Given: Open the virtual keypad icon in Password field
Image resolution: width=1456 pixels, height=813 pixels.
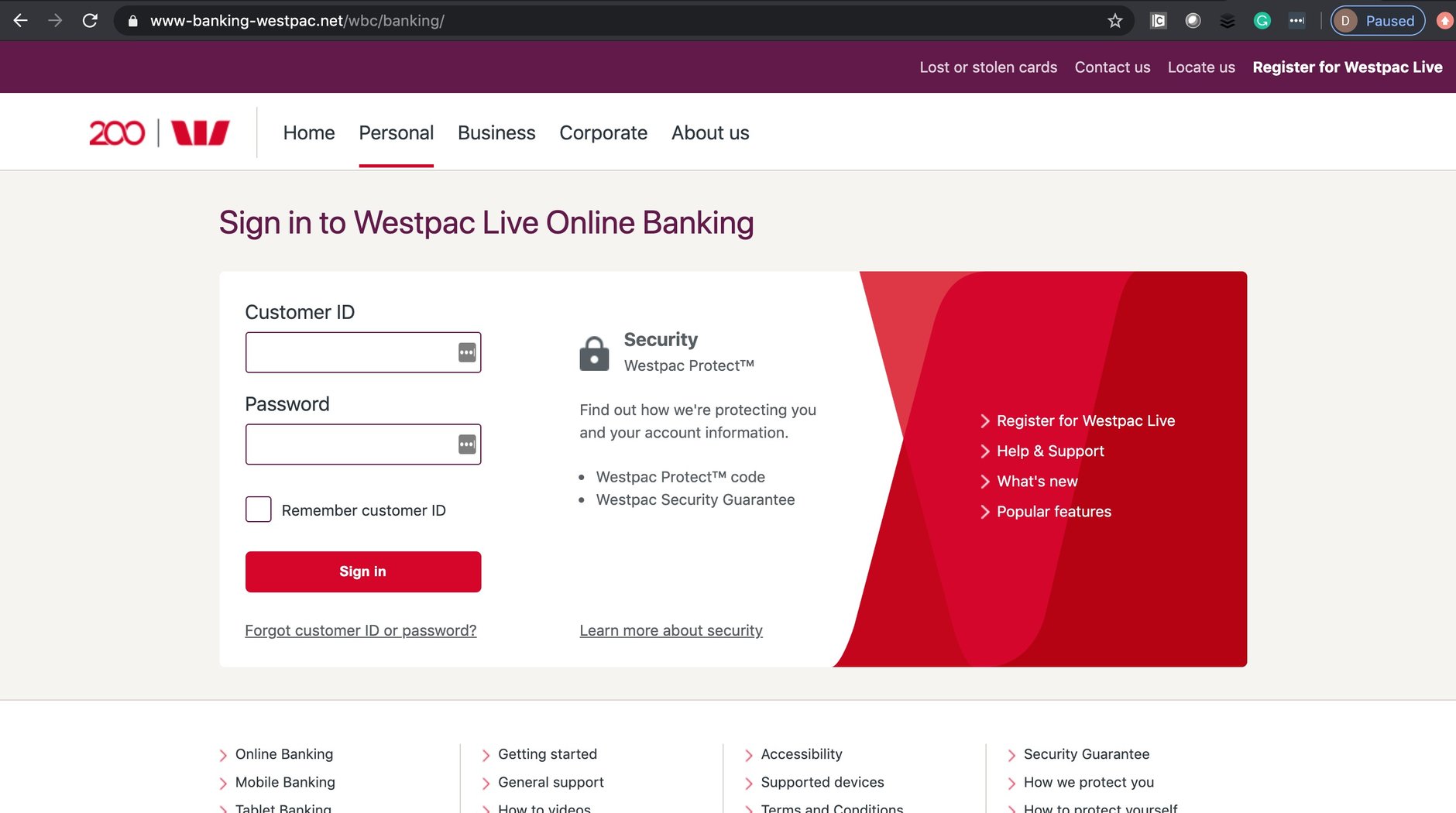Looking at the screenshot, I should click(x=466, y=444).
